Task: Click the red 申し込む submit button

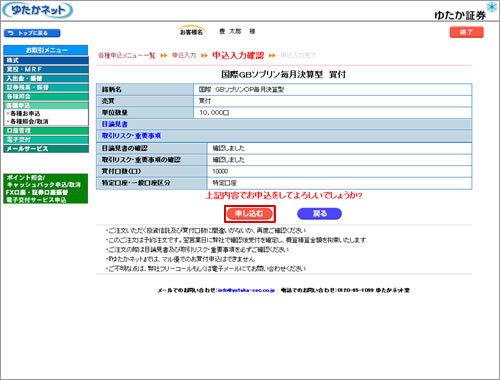Action: click(250, 214)
